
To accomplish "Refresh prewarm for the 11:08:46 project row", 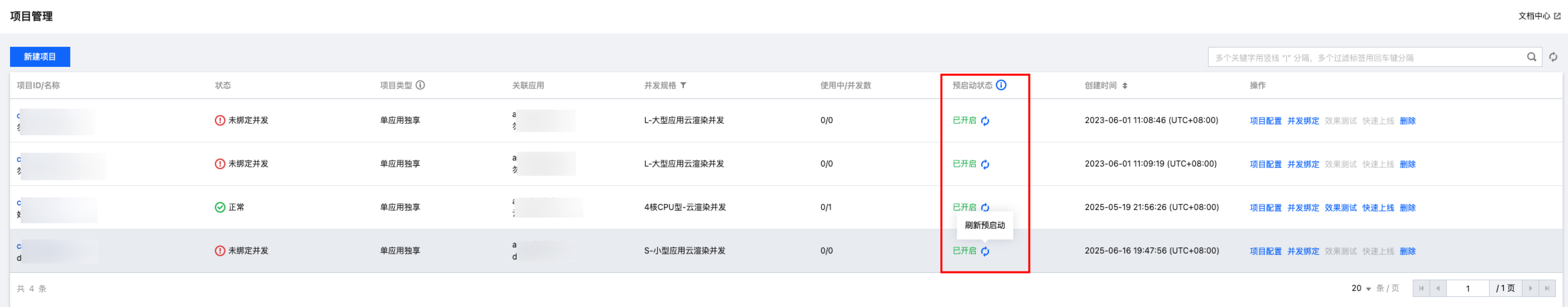I will coord(985,121).
